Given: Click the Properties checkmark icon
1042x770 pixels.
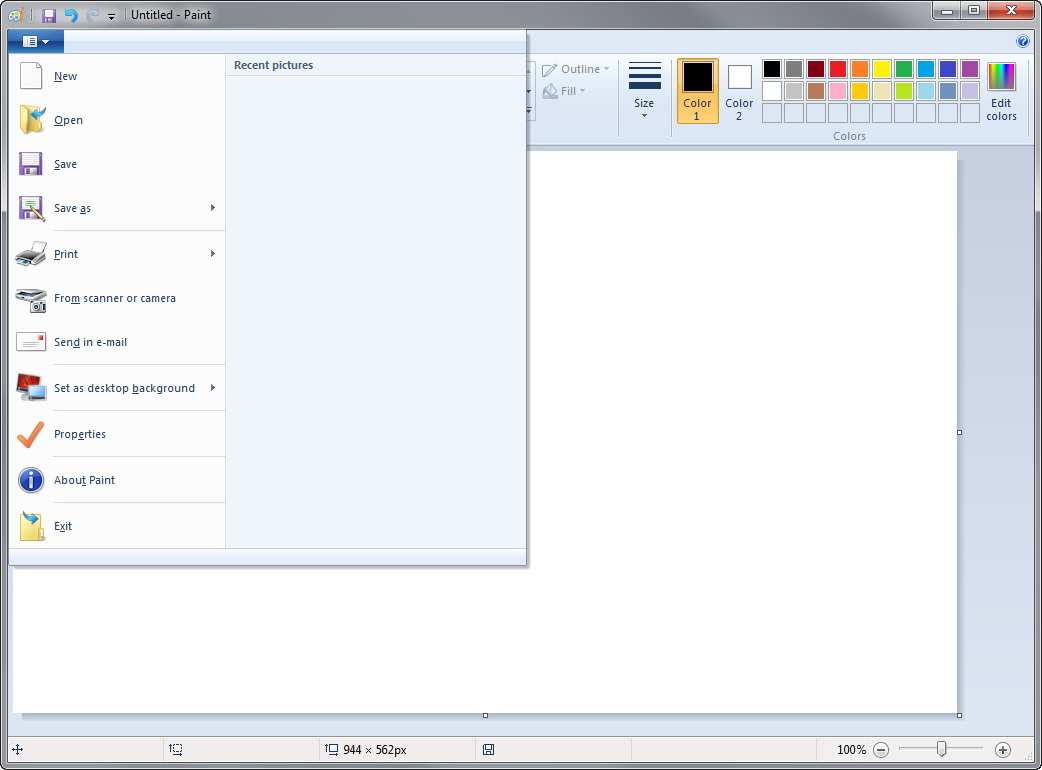Looking at the screenshot, I should tap(31, 434).
